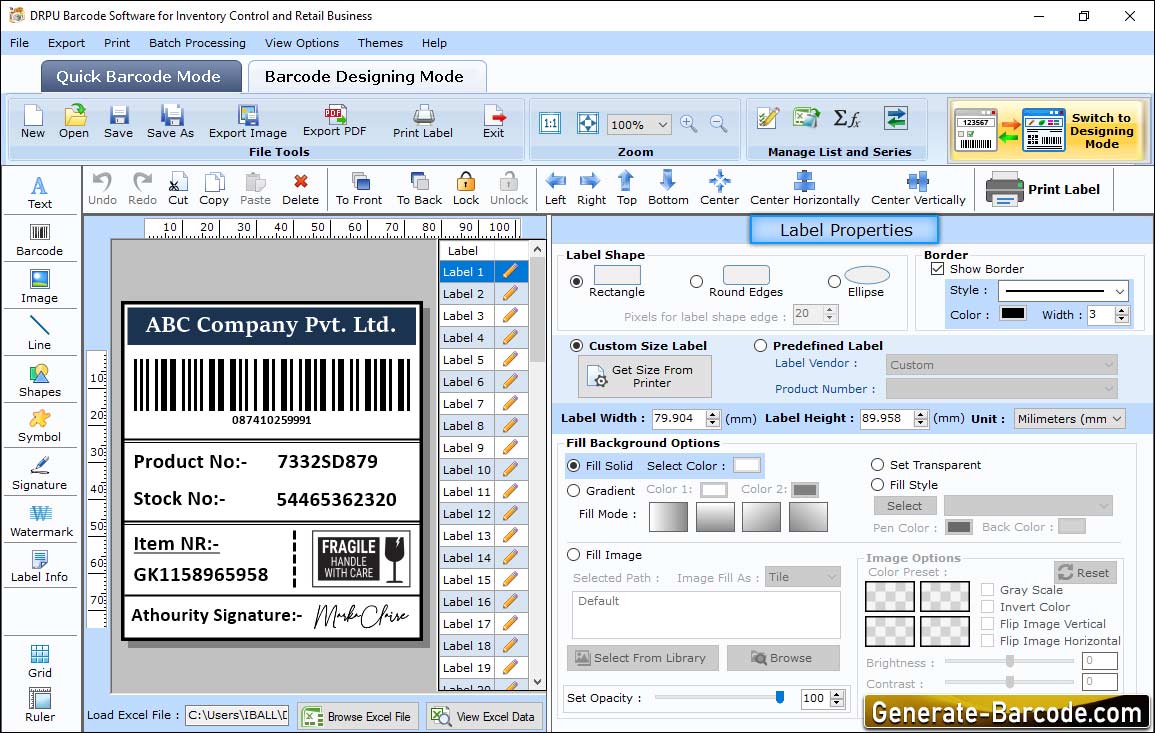Choose the Fill Image radio button
The image size is (1155, 733).
[x=574, y=555]
